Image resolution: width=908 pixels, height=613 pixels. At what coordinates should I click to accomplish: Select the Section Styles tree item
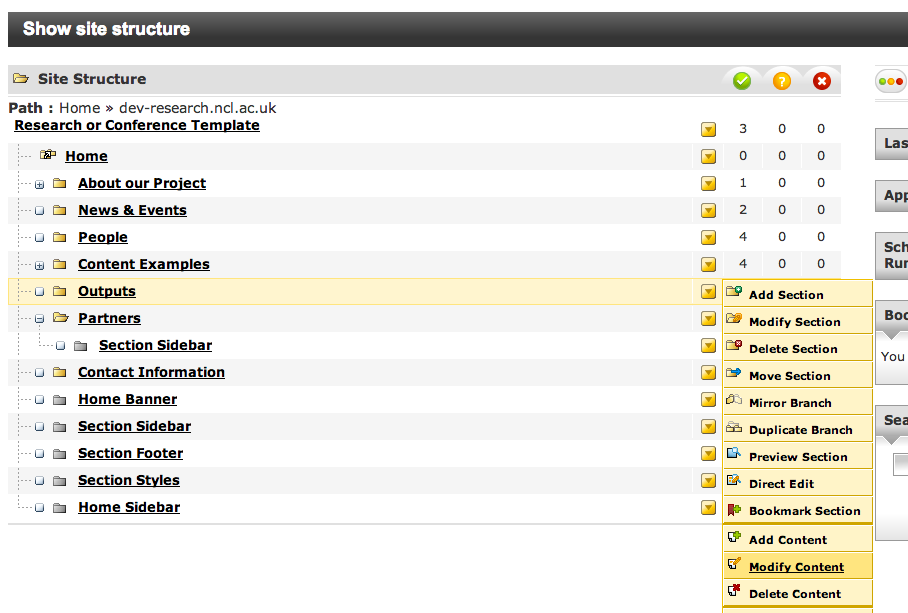[129, 480]
